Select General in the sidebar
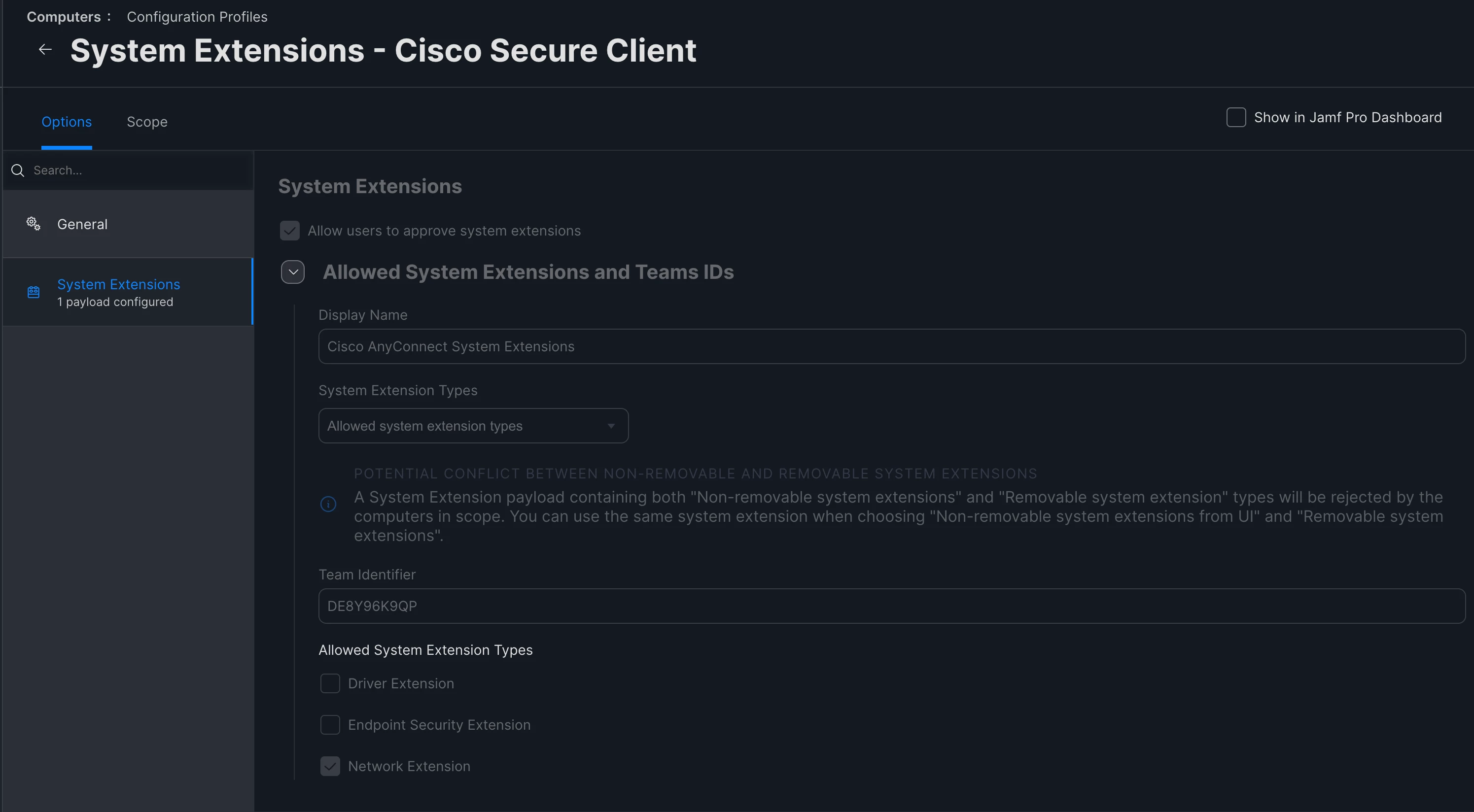The width and height of the screenshot is (1474, 812). (x=128, y=224)
